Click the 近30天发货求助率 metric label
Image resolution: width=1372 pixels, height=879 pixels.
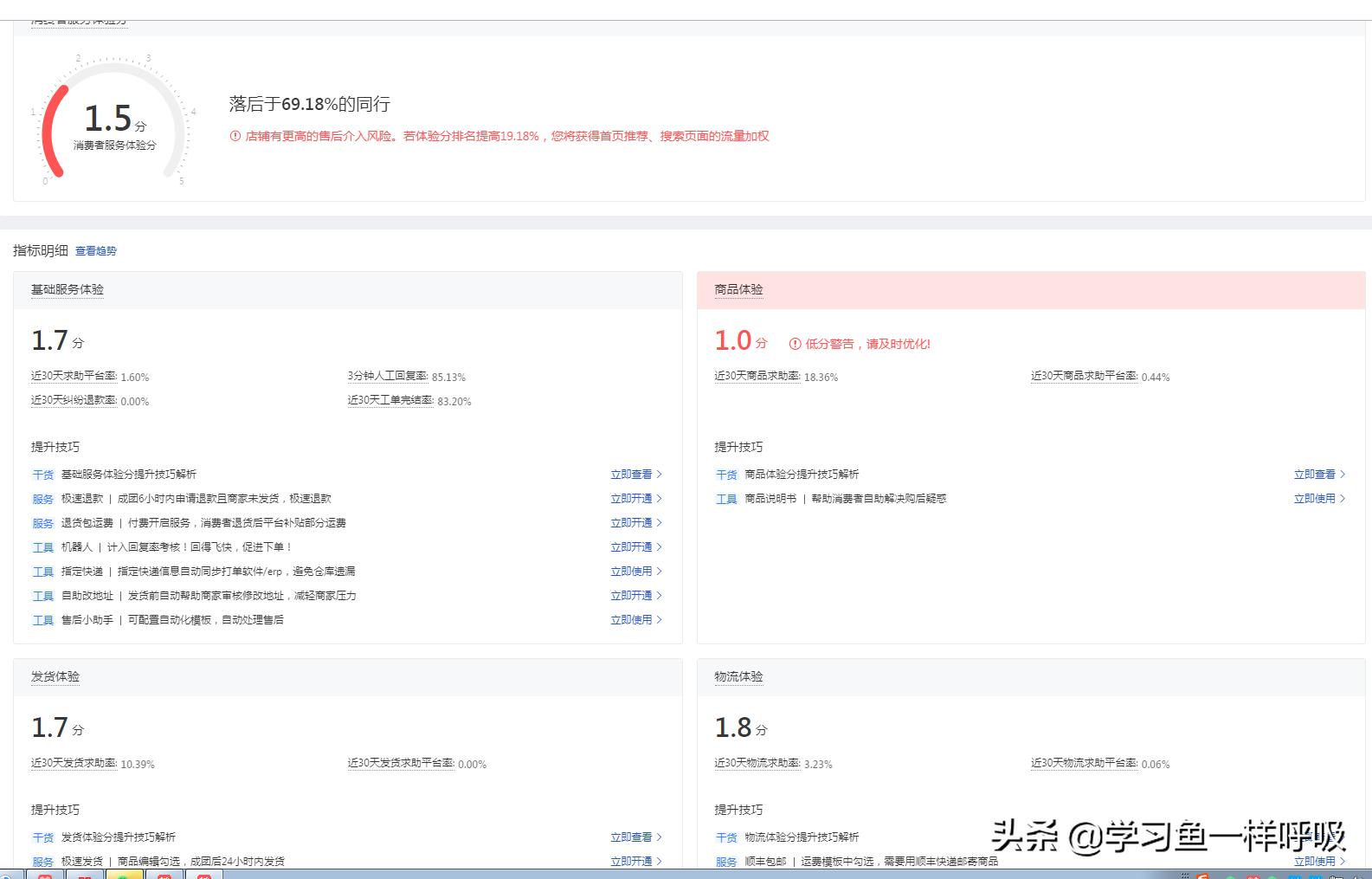tap(74, 764)
